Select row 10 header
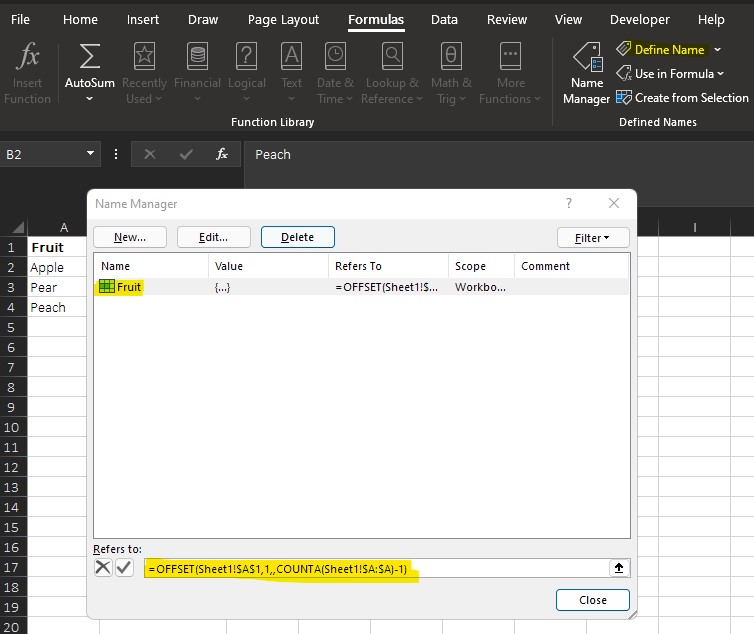This screenshot has height=634, width=754. (13, 428)
